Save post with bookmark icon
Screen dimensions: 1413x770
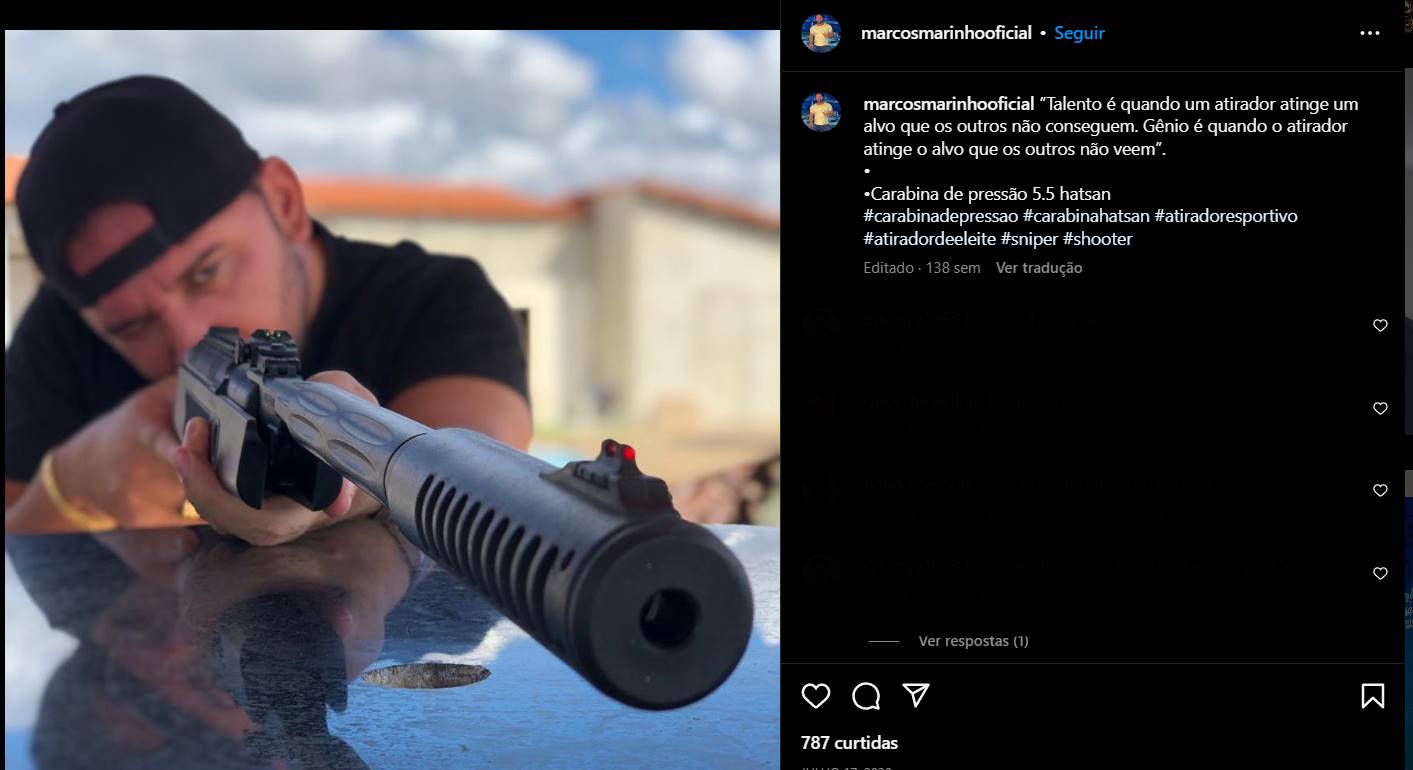(x=1373, y=696)
